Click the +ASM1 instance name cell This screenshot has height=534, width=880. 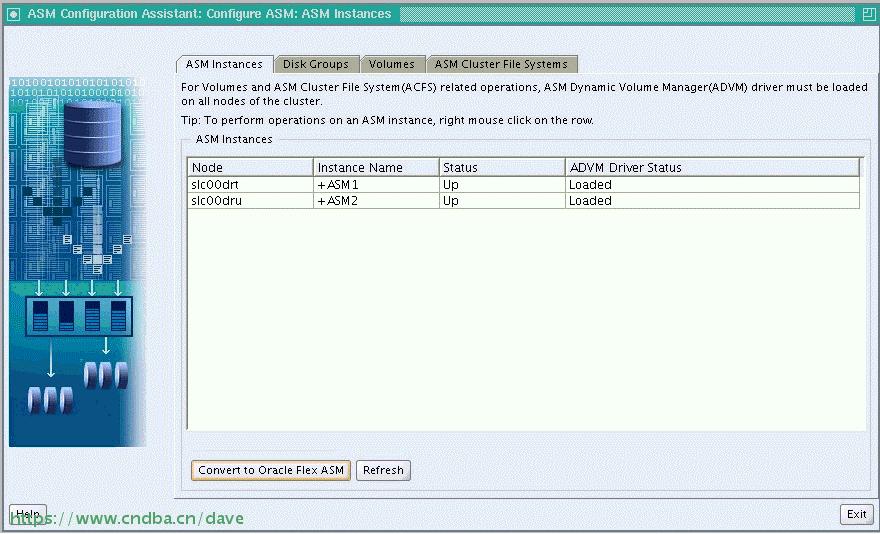click(x=376, y=185)
